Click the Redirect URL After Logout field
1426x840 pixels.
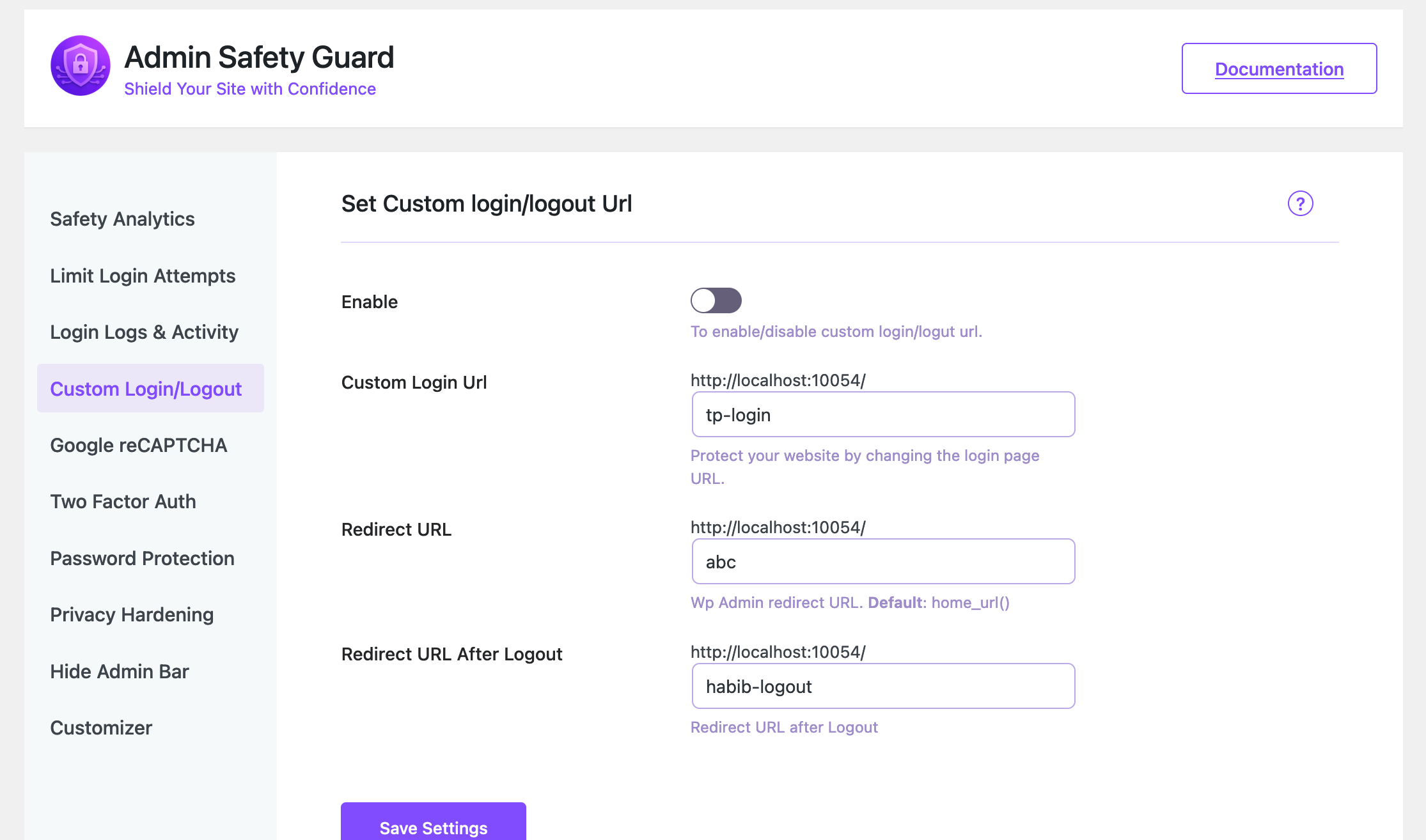tap(883, 687)
